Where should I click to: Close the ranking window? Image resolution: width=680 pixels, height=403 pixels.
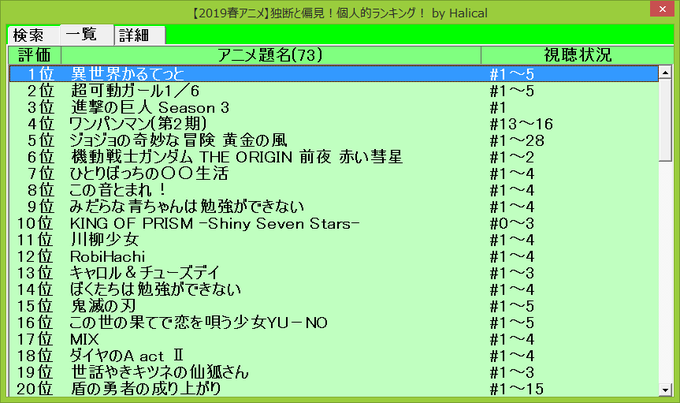click(662, 9)
